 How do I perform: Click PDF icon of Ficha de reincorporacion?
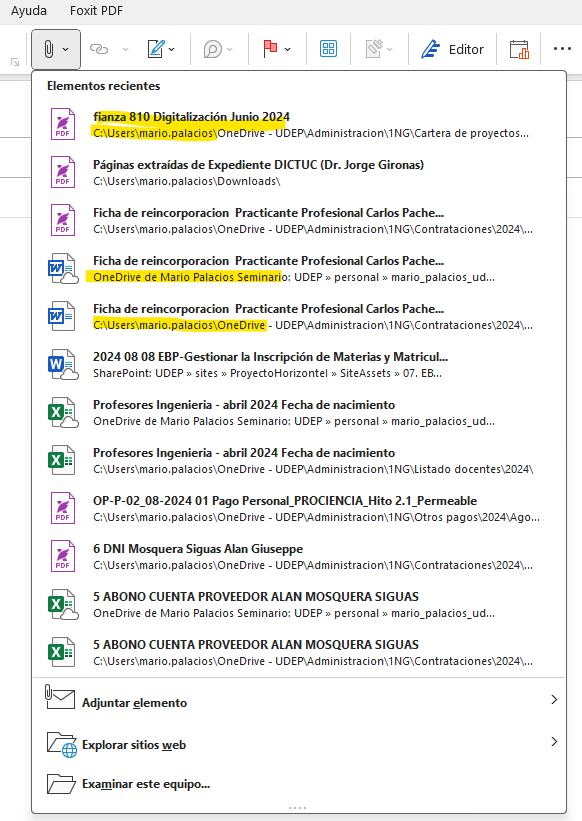(x=62, y=220)
